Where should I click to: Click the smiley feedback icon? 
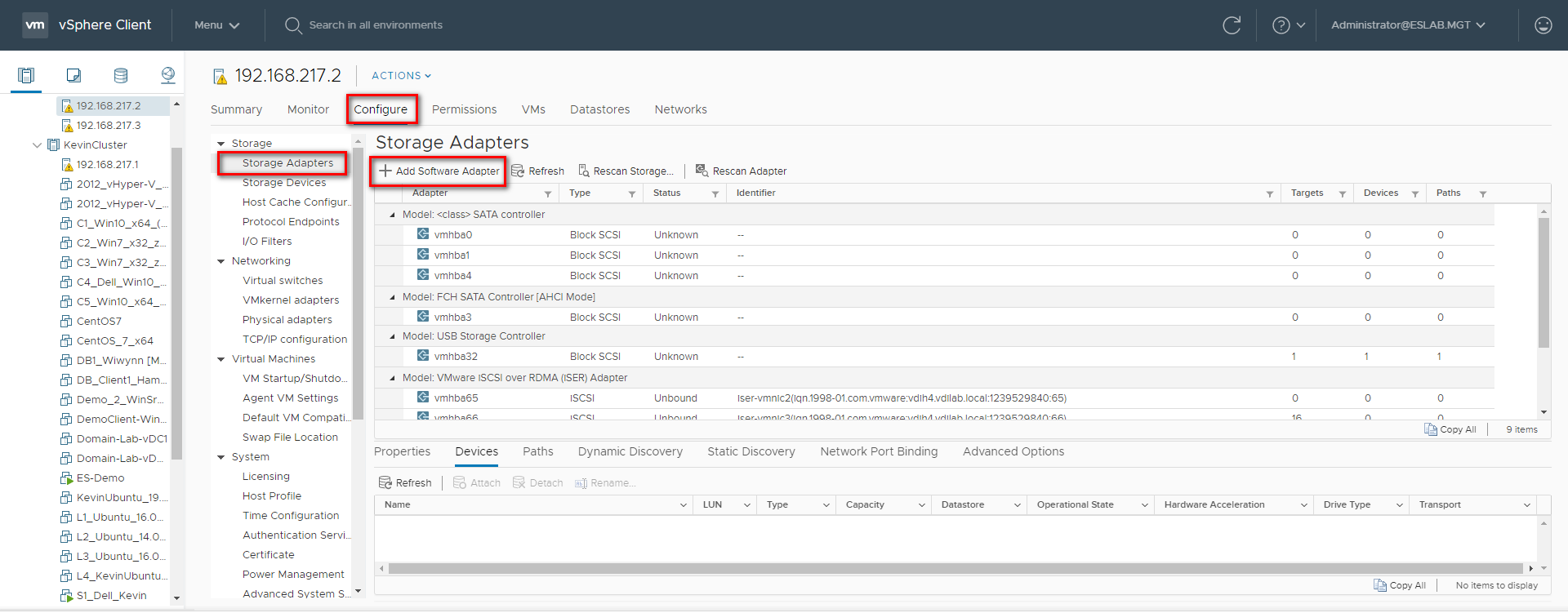click(1543, 25)
